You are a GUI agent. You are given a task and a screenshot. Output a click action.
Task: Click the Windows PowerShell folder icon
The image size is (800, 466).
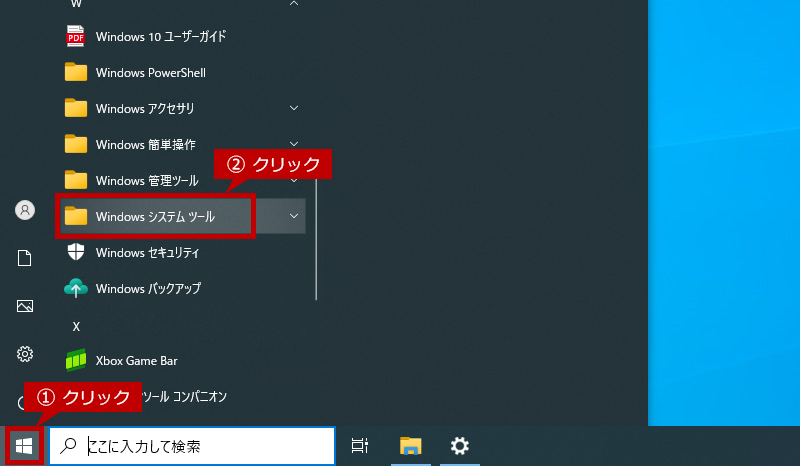click(x=76, y=72)
